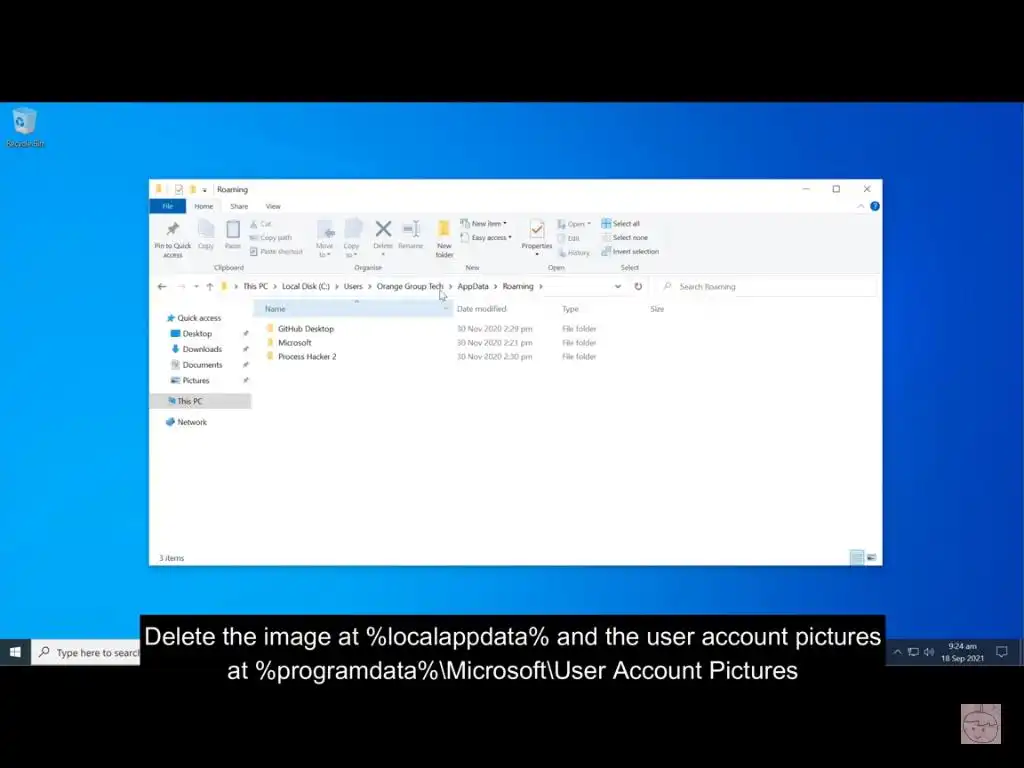Open the Easy access dropdown
The width and height of the screenshot is (1024, 768).
(x=486, y=238)
